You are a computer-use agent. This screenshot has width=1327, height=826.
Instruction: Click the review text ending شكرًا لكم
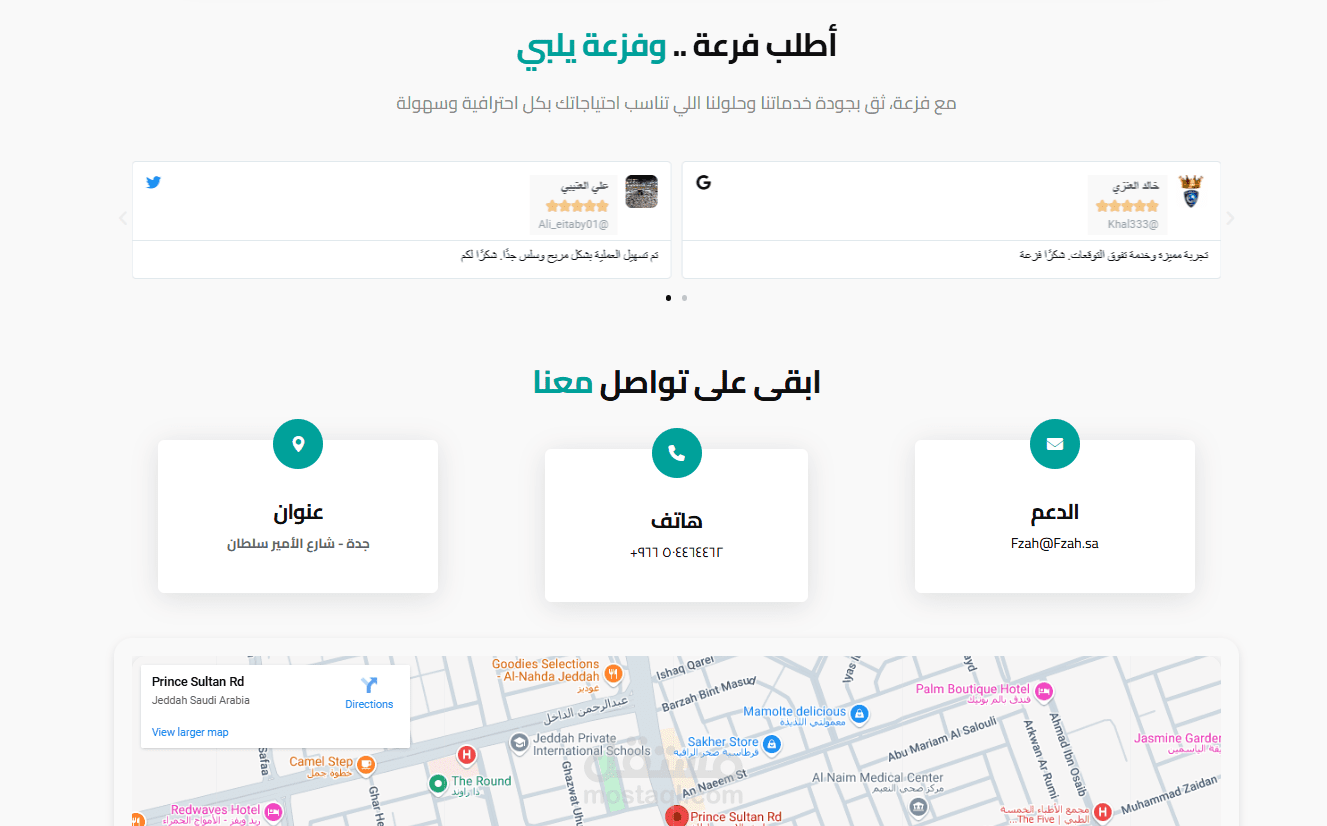[560, 256]
